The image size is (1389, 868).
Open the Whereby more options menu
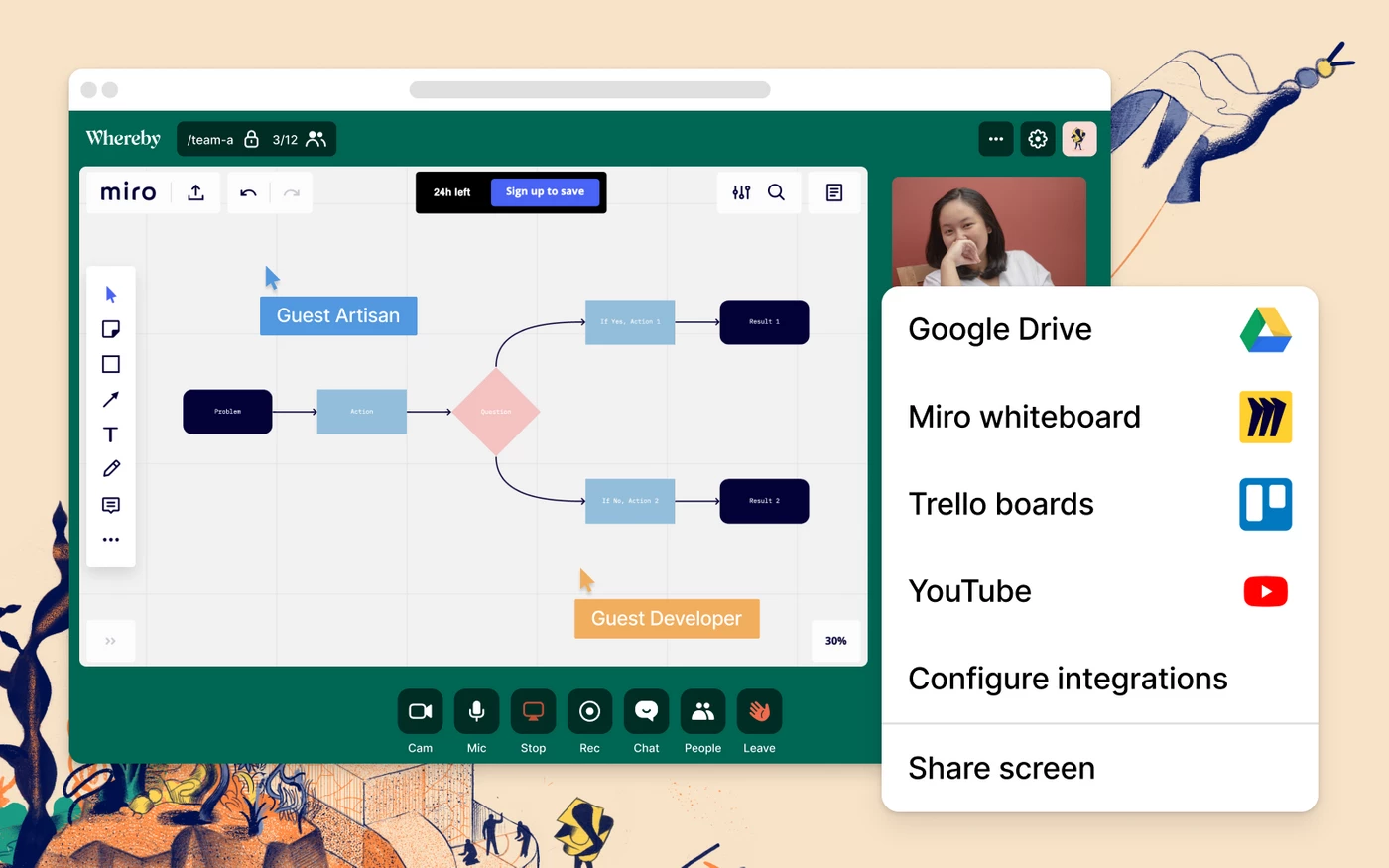click(996, 139)
